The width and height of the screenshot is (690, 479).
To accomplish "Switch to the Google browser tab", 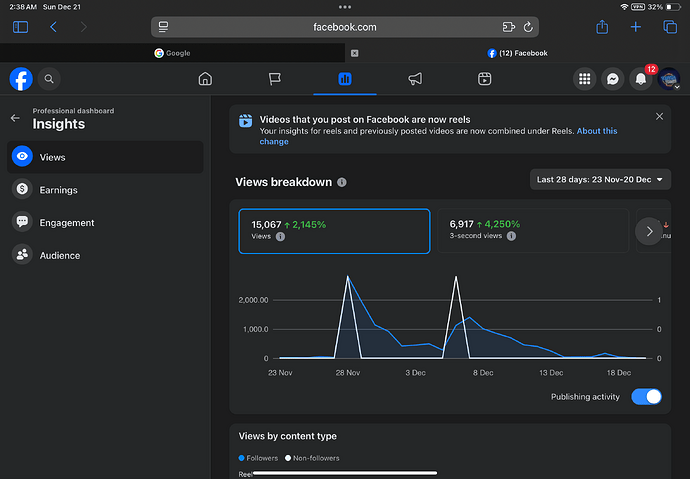I will tap(172, 53).
